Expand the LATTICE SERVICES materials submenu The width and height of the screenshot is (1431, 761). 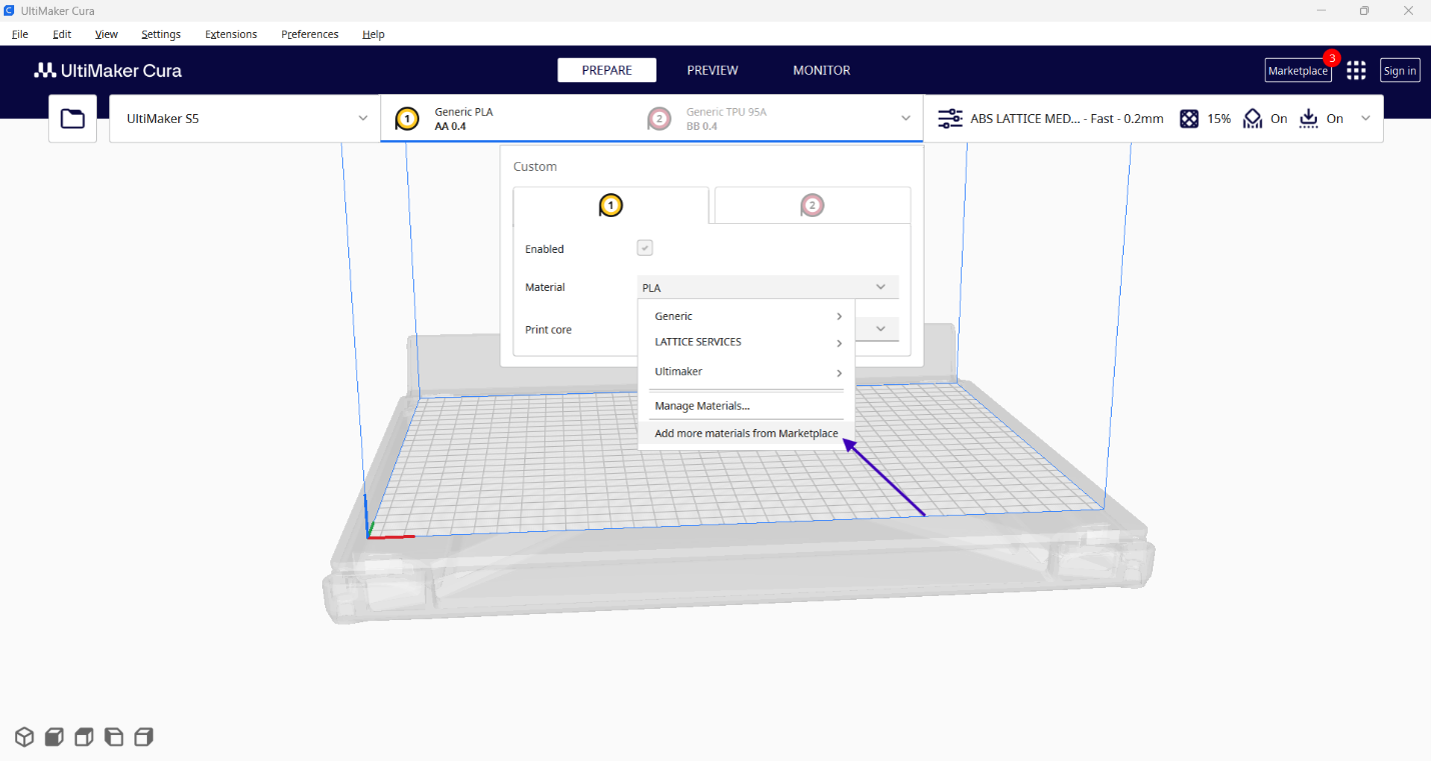746,342
